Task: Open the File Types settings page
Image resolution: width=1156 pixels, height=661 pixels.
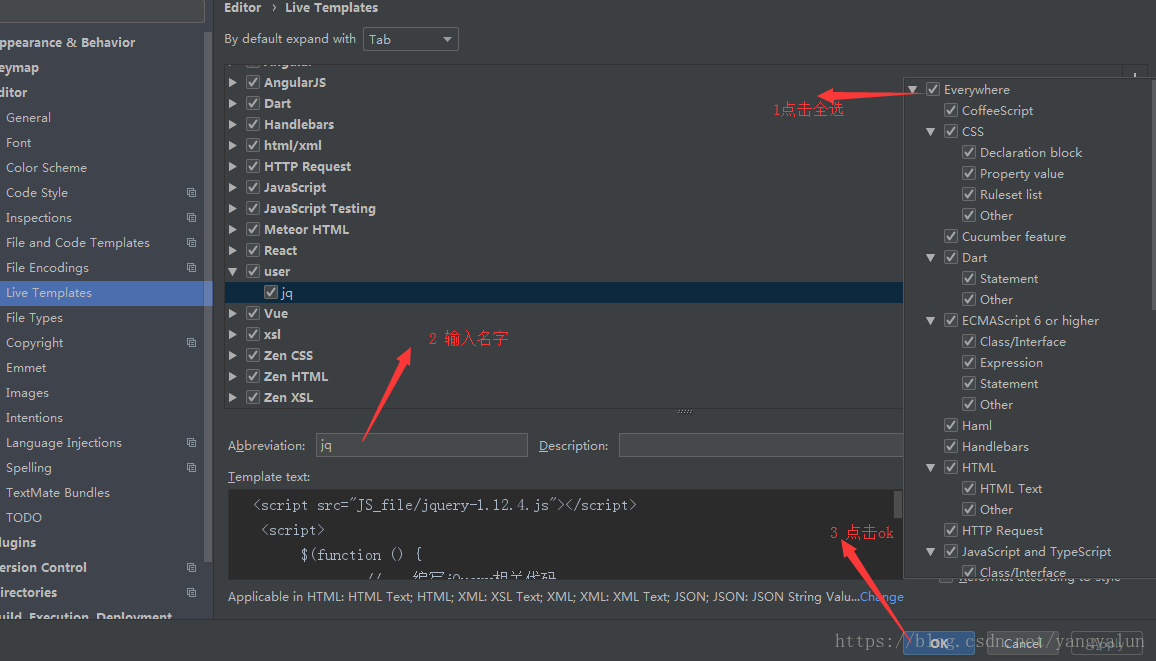Action: click(34, 318)
